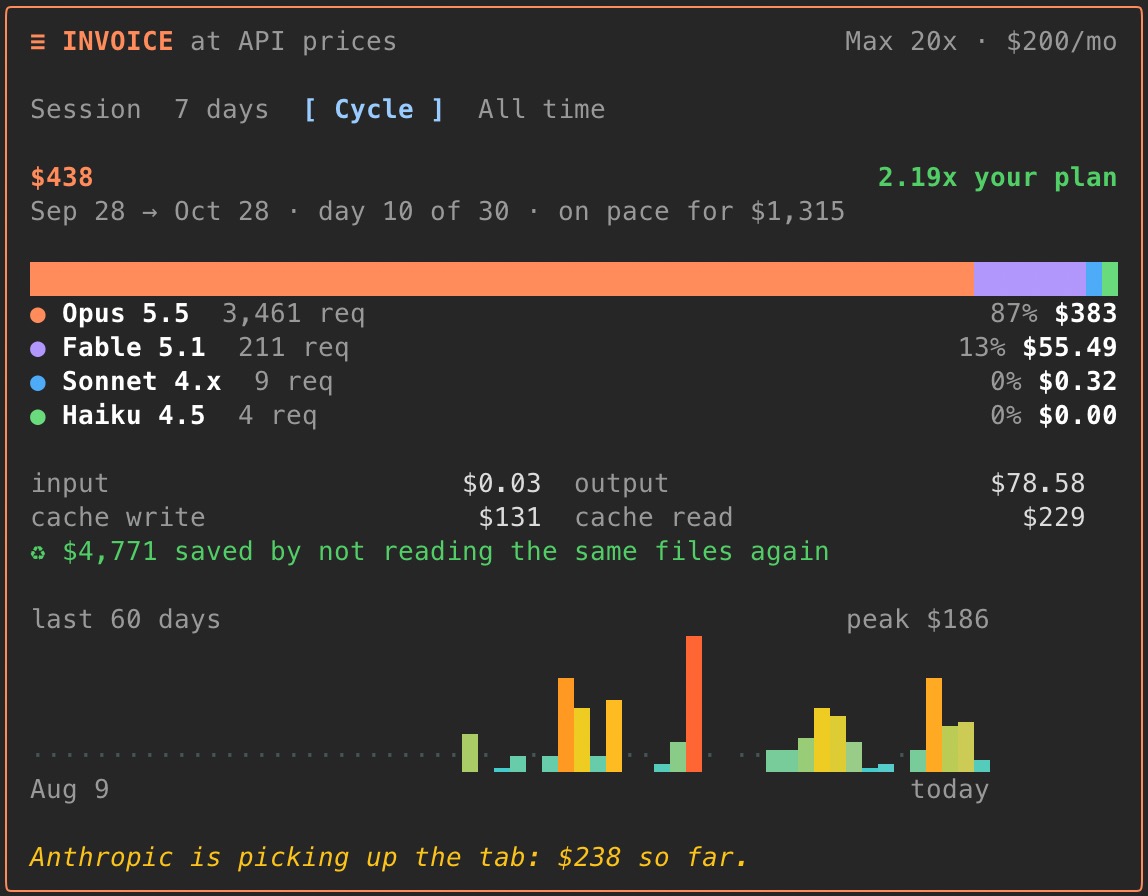Click the purple Fable 5.1 legend dot

click(38, 349)
